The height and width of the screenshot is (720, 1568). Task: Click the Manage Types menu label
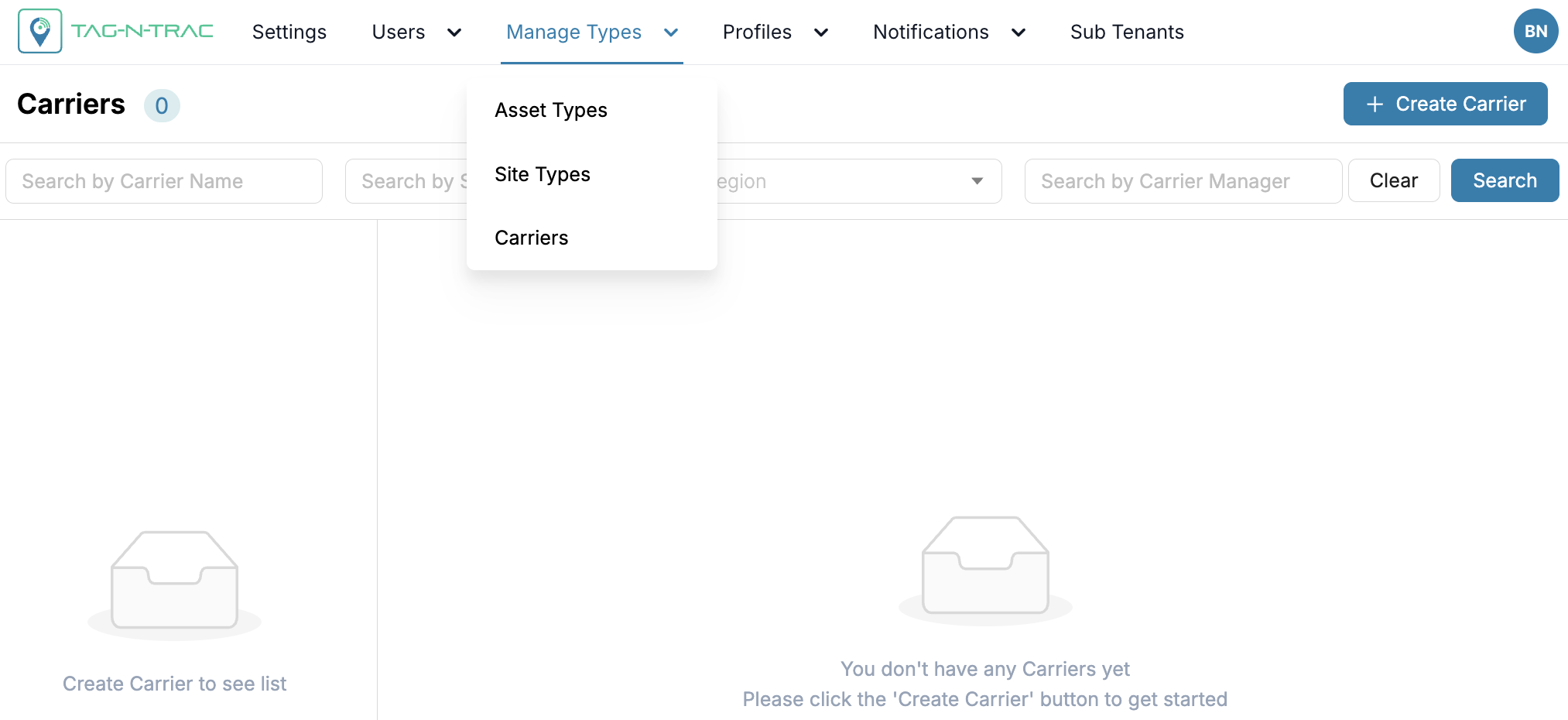pos(573,32)
